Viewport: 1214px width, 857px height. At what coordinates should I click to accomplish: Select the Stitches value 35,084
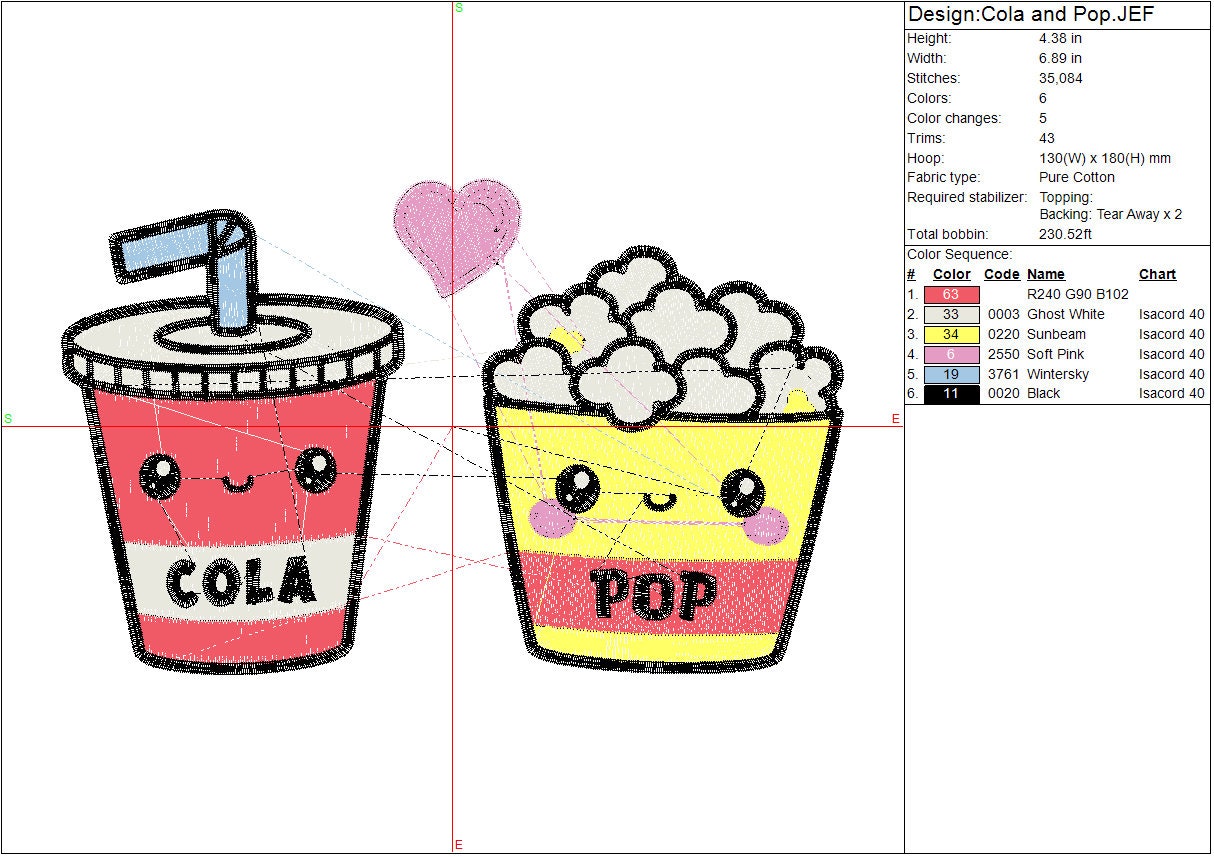click(1060, 78)
